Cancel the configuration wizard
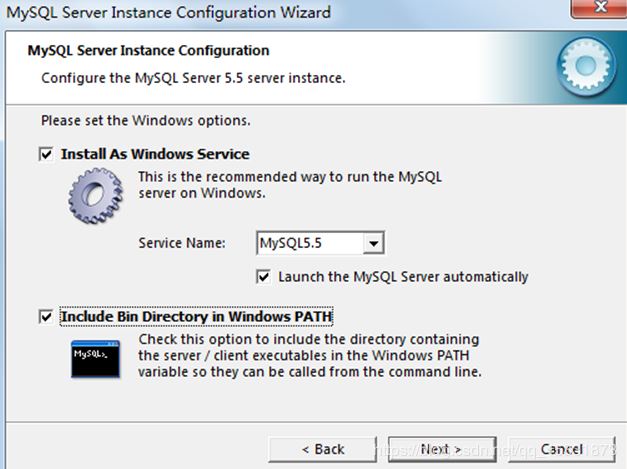Image resolution: width=627 pixels, height=469 pixels. [x=561, y=449]
